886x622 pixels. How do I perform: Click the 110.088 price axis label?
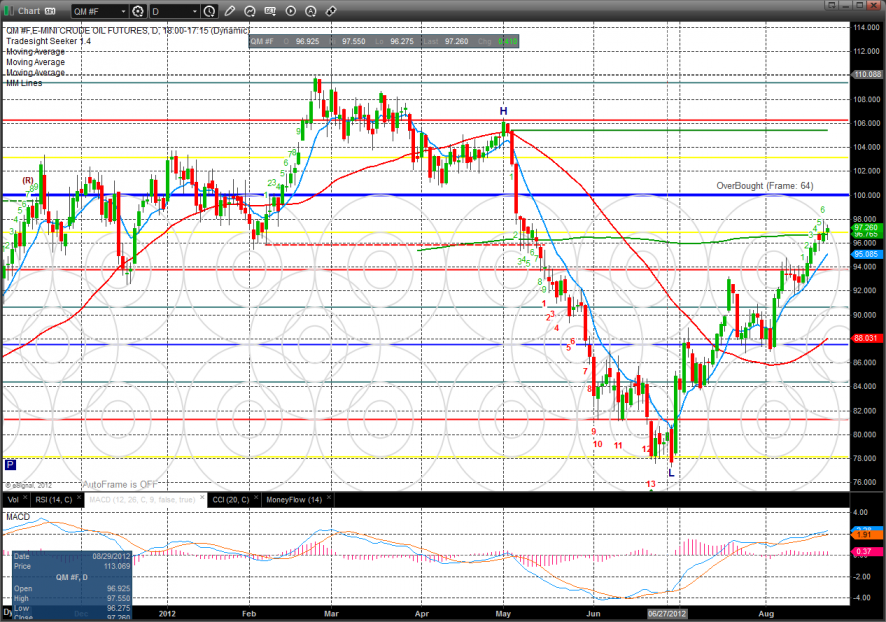(867, 74)
